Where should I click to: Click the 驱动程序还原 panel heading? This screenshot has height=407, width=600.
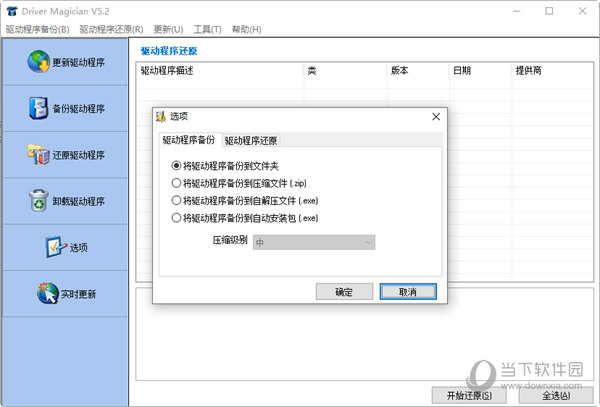(169, 51)
